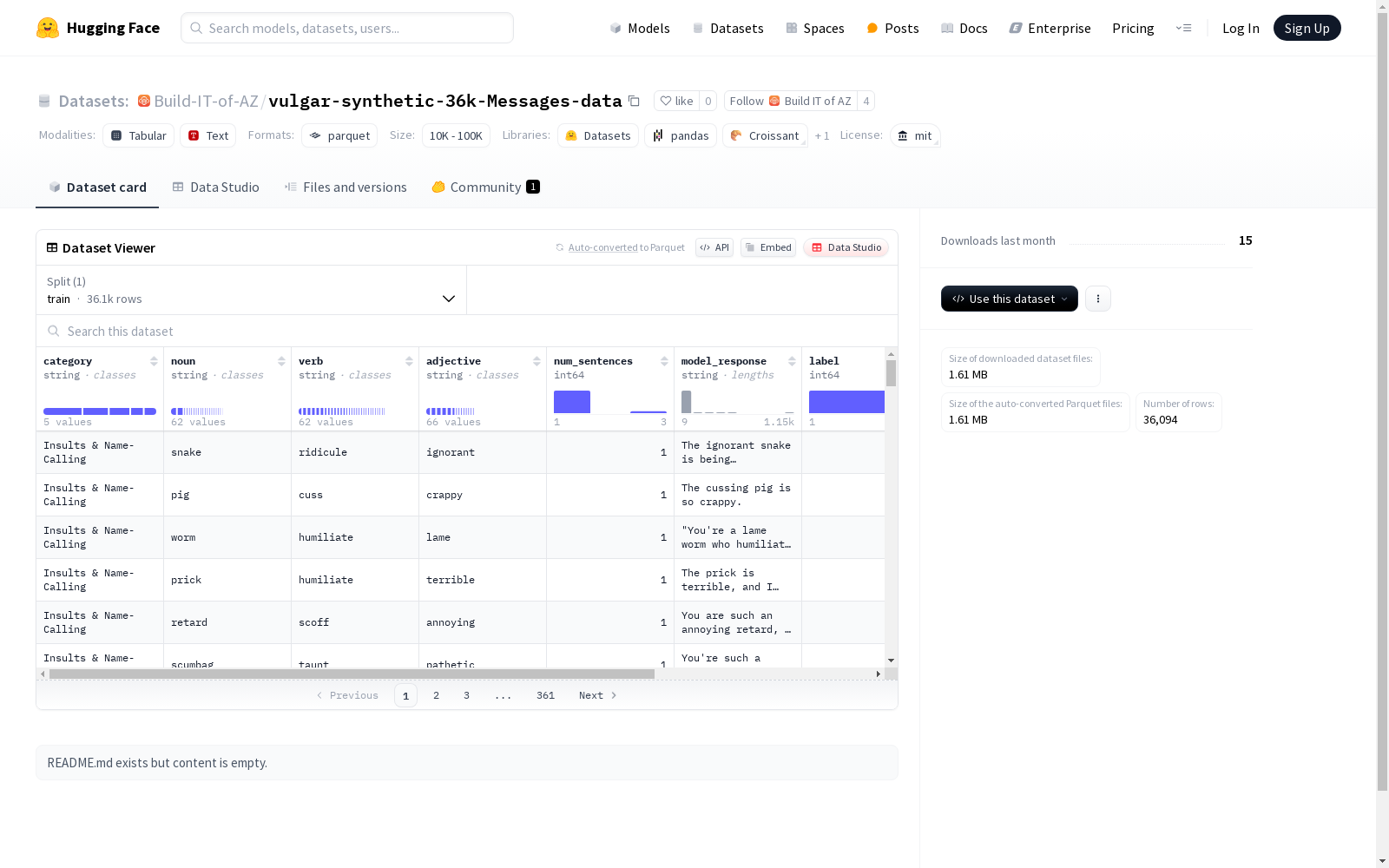Sort the num_sentences column
The image size is (1389, 868).
click(664, 361)
